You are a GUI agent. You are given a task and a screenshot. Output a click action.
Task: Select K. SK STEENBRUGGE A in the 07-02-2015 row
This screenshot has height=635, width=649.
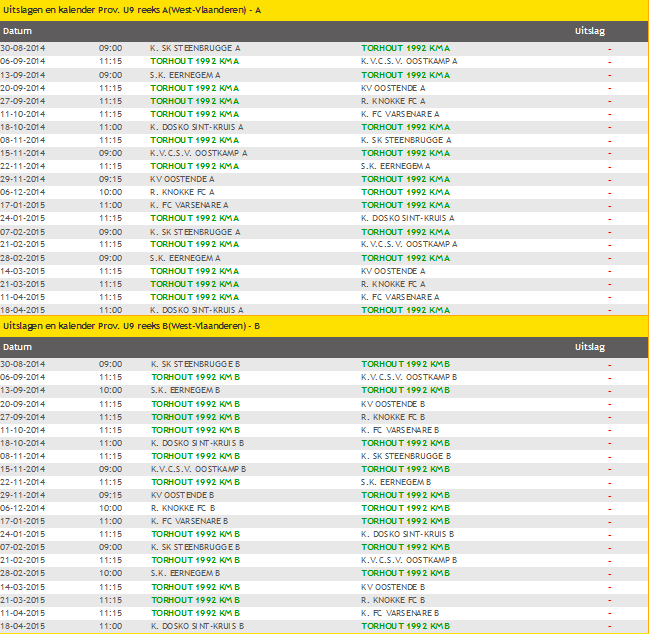195,232
